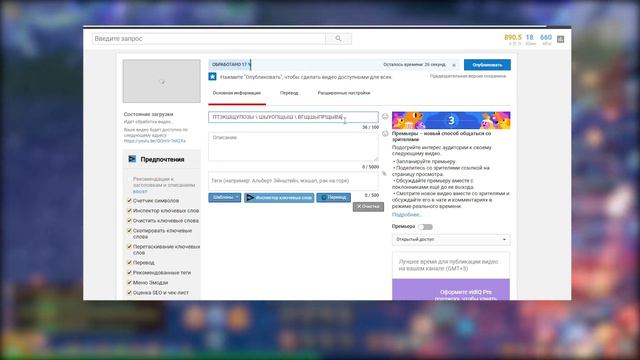Open the Шаблоны templates dropdown
The height and width of the screenshot is (360, 640).
click(224, 198)
